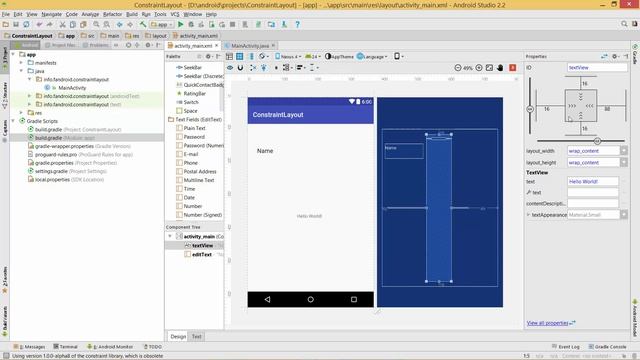Toggle the Android Monitor tool window
640x360 pixels.
[110, 347]
